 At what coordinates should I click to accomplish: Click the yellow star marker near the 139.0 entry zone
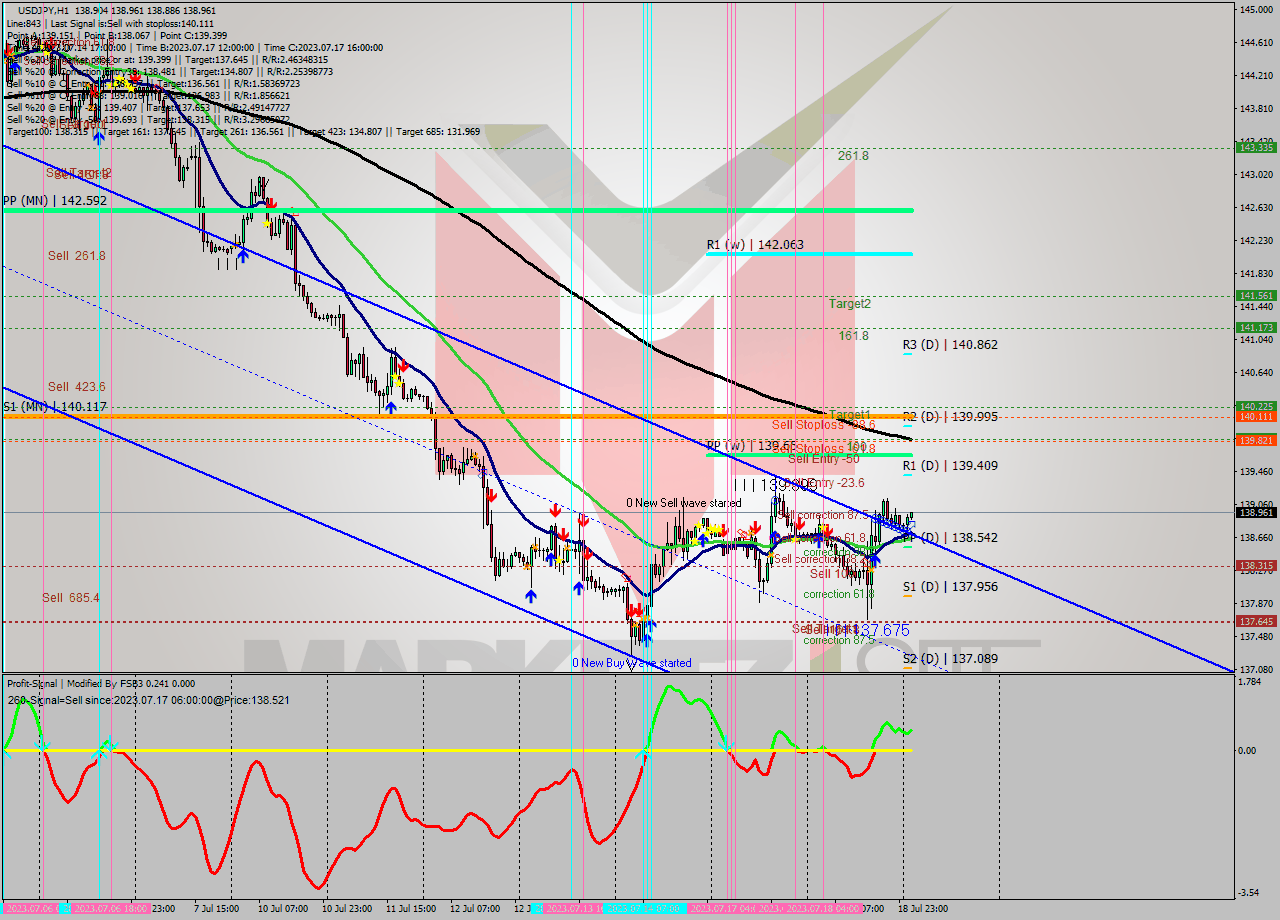[822, 527]
